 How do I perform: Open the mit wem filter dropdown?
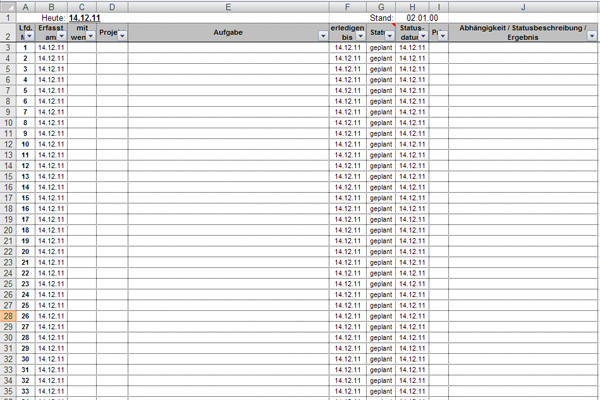pyautogui.click(x=91, y=35)
